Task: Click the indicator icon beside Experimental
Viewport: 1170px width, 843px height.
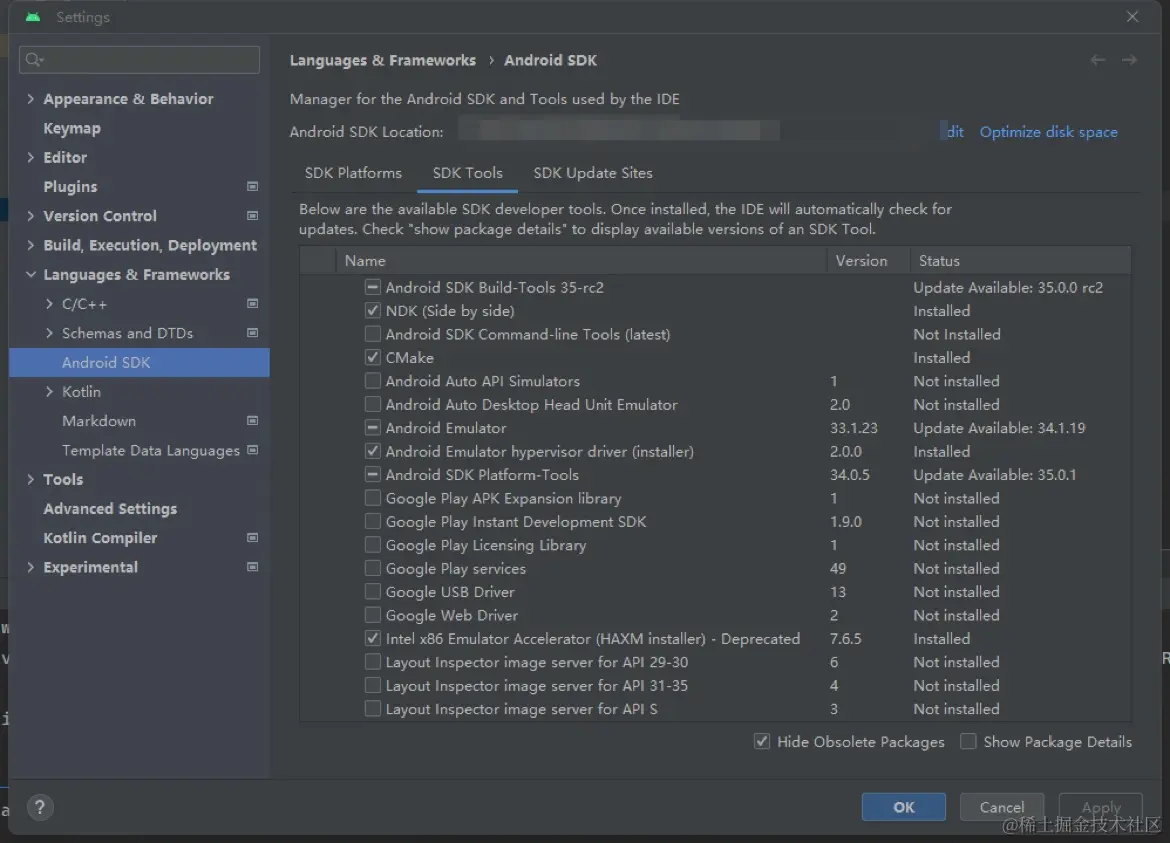Action: [253, 567]
